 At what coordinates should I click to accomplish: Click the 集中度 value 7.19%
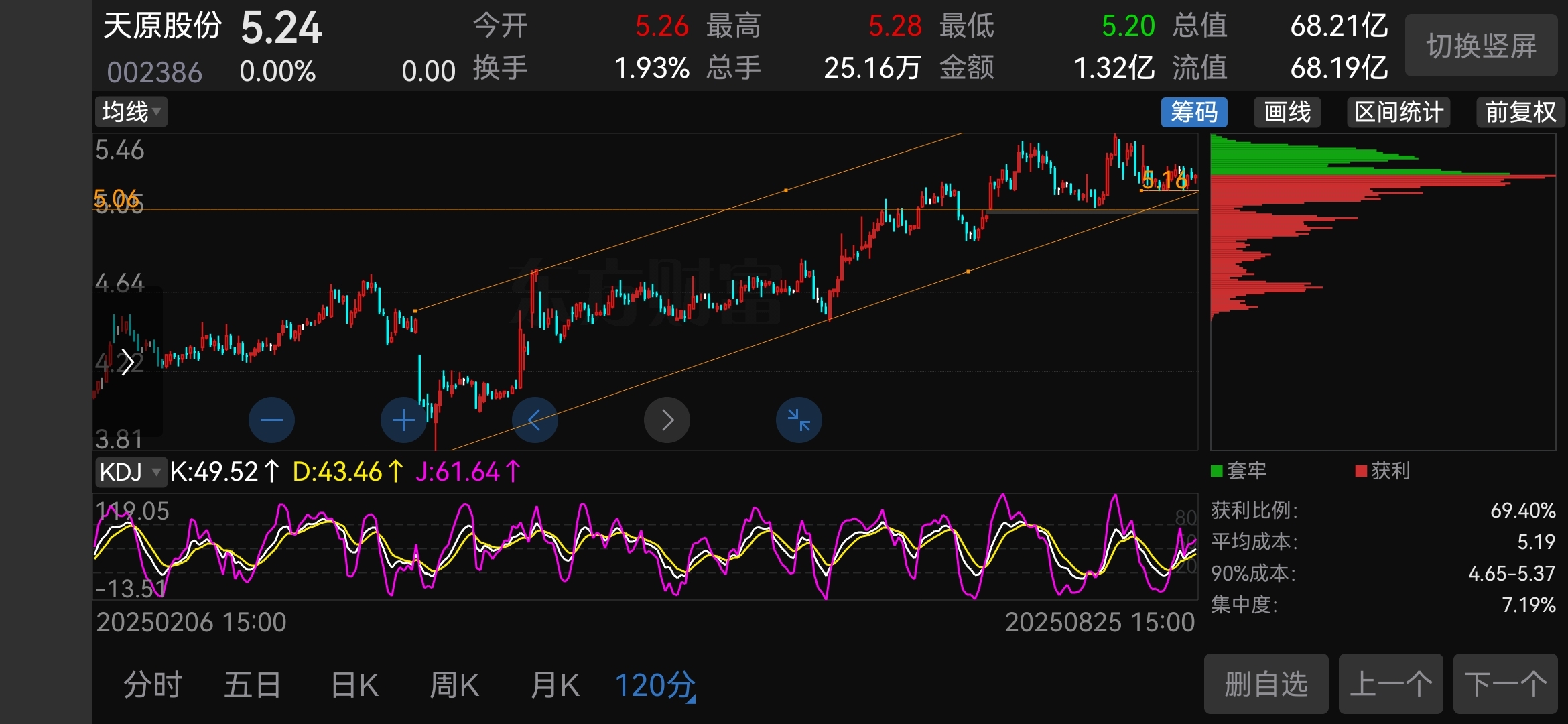click(1528, 605)
